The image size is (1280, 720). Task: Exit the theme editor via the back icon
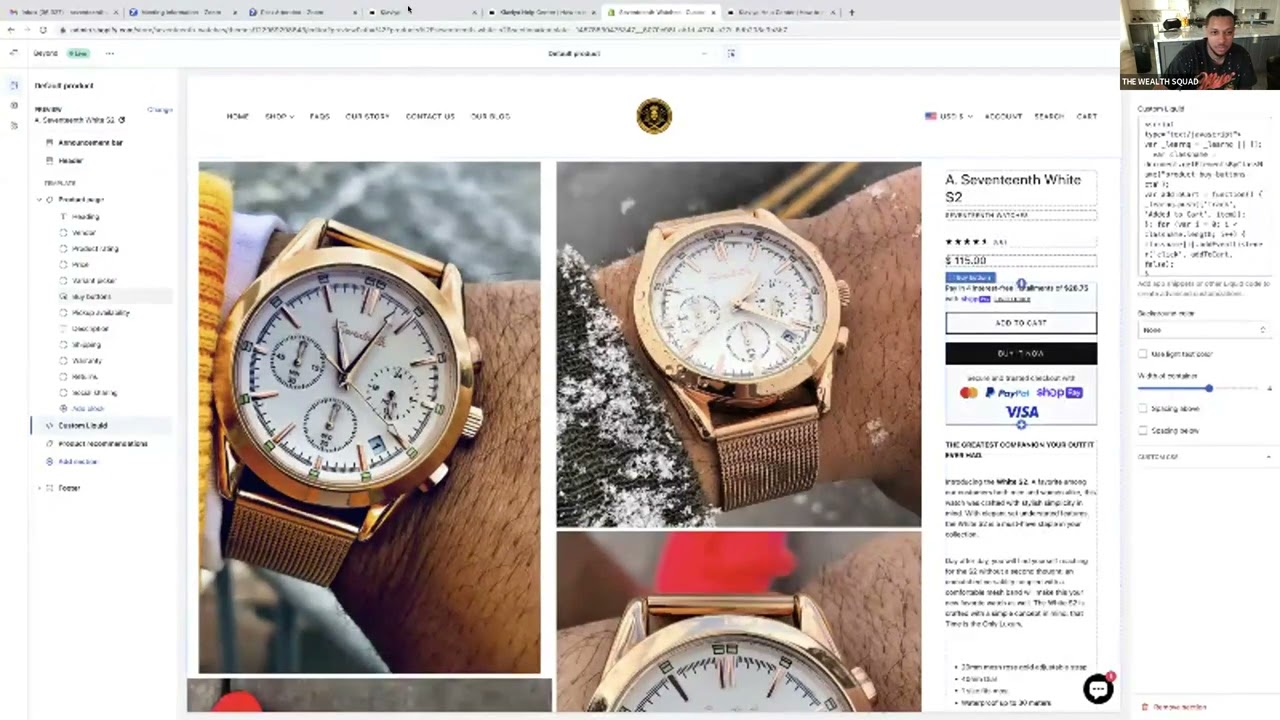coord(14,53)
